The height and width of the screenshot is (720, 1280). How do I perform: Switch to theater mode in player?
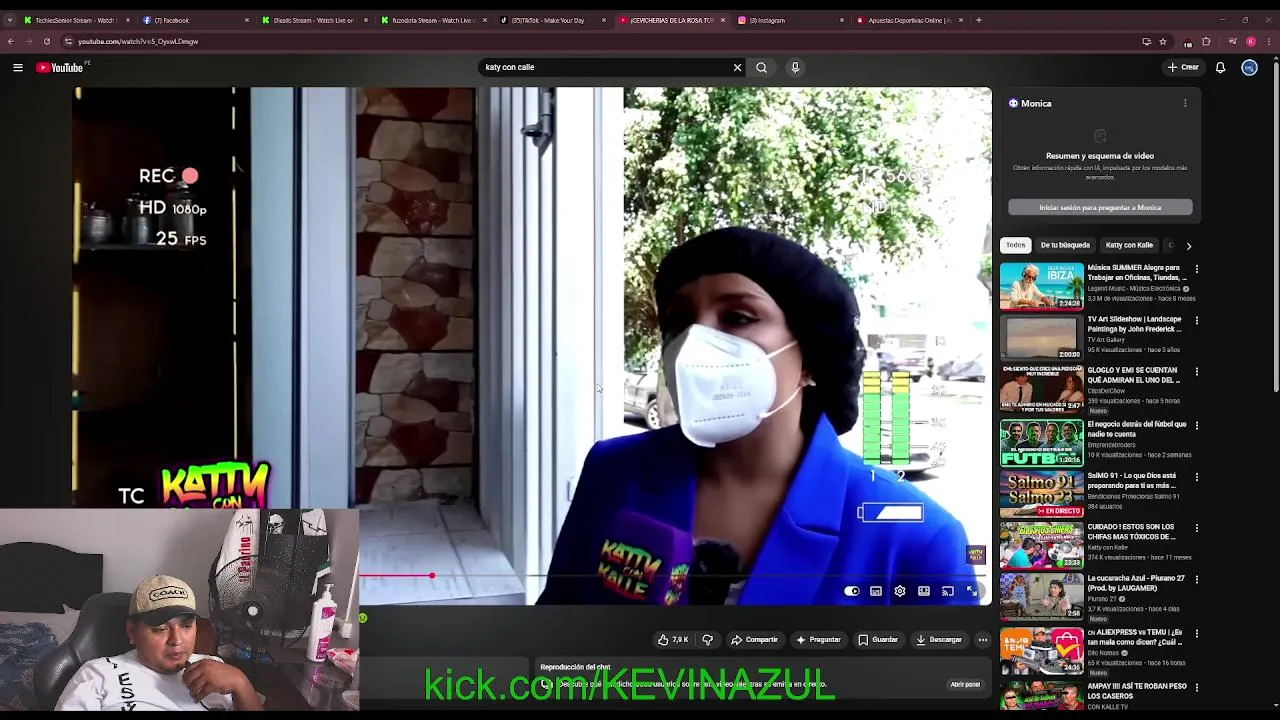click(924, 591)
